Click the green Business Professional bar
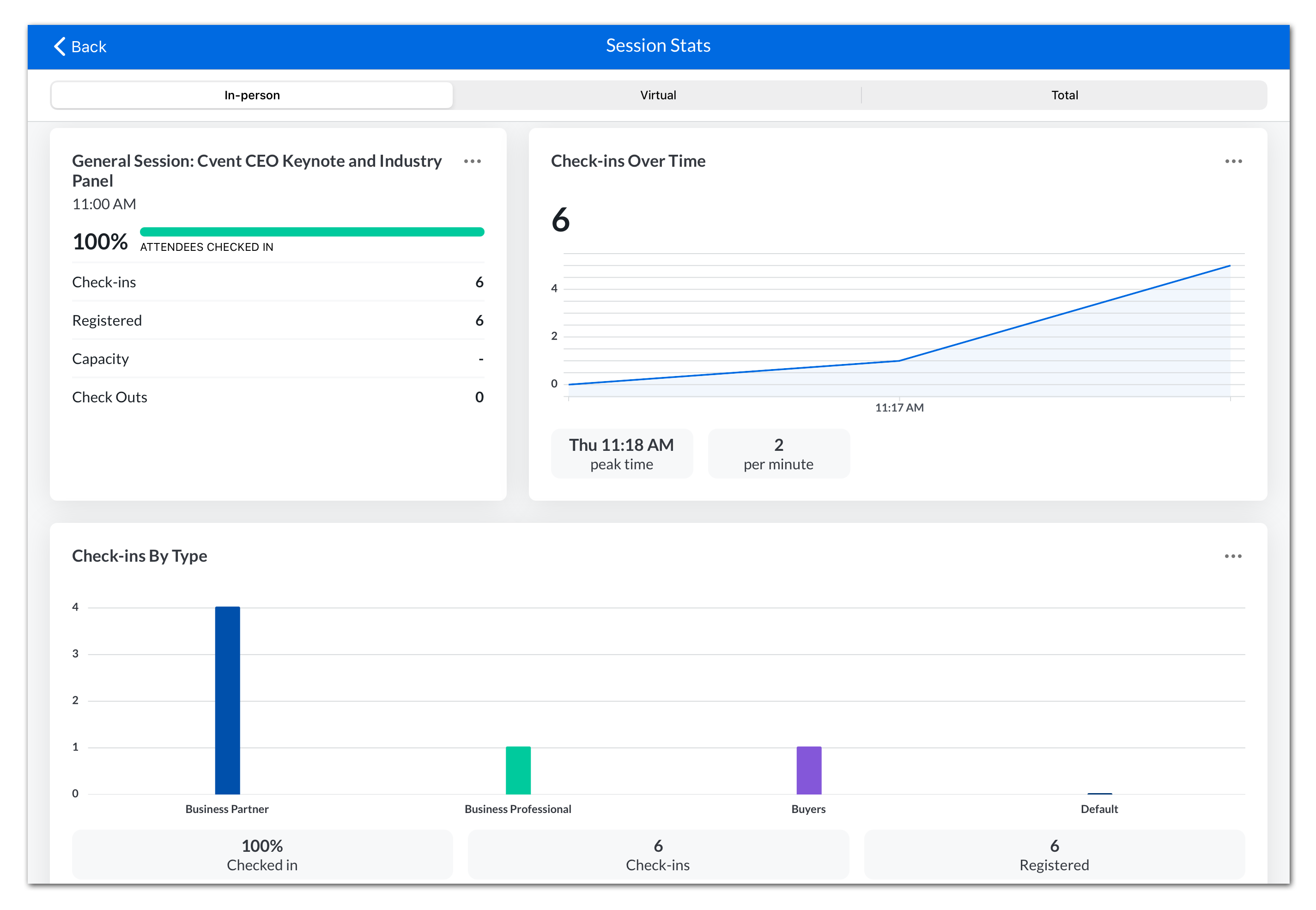Screen dimensions: 1316x910 (518, 770)
